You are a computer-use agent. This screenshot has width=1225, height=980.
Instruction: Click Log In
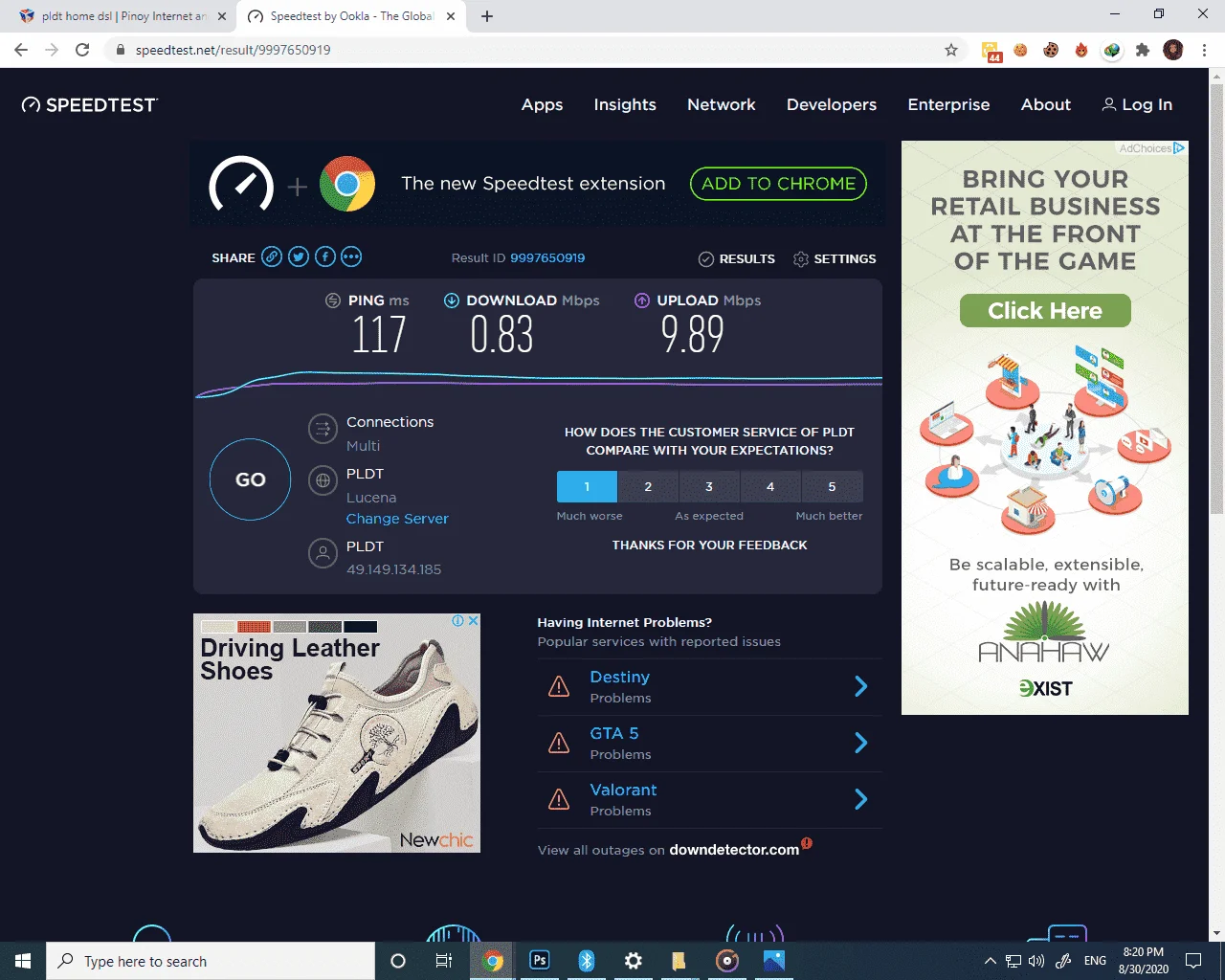coord(1137,105)
